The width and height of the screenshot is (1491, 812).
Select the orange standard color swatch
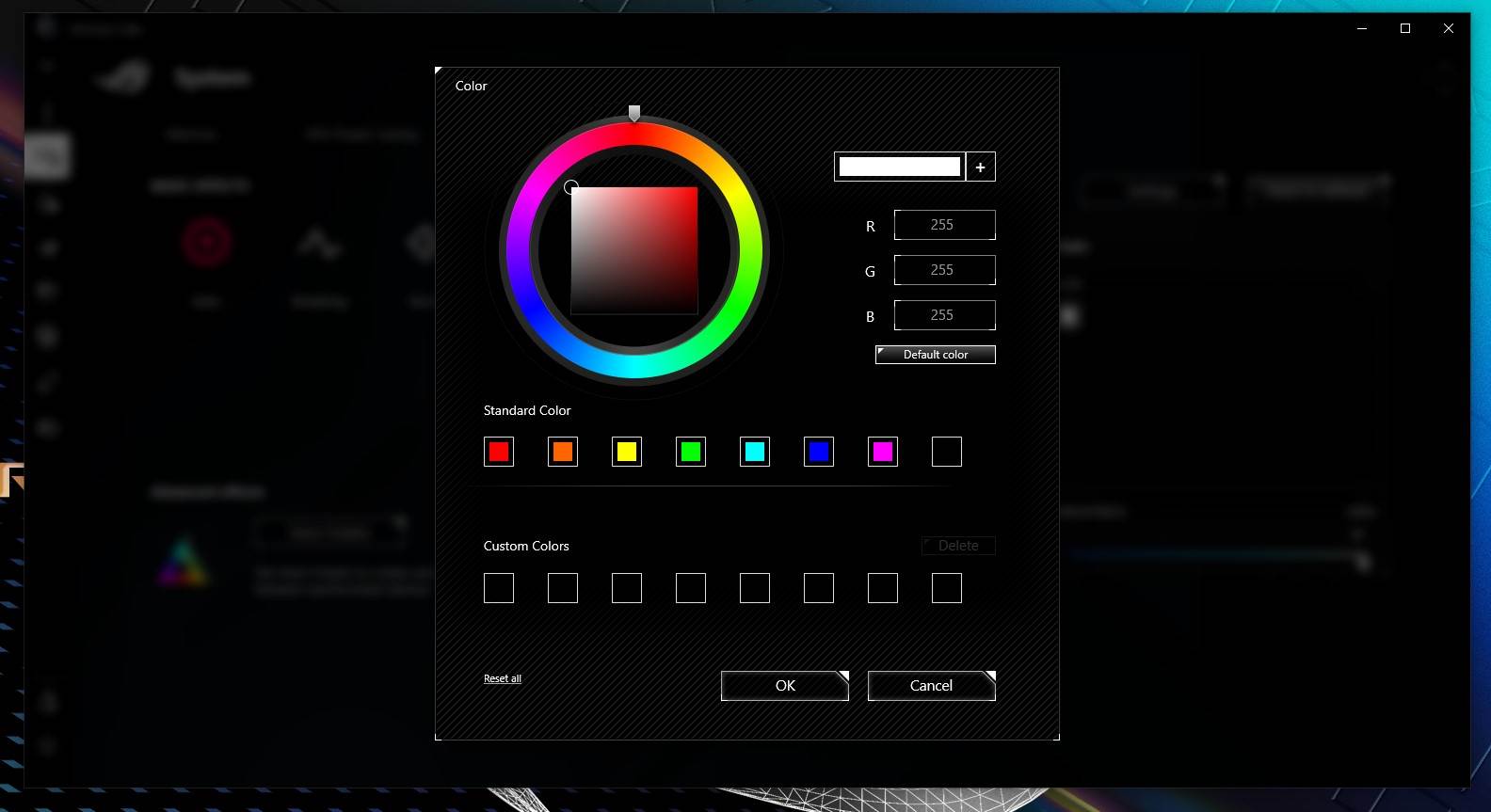pos(563,452)
